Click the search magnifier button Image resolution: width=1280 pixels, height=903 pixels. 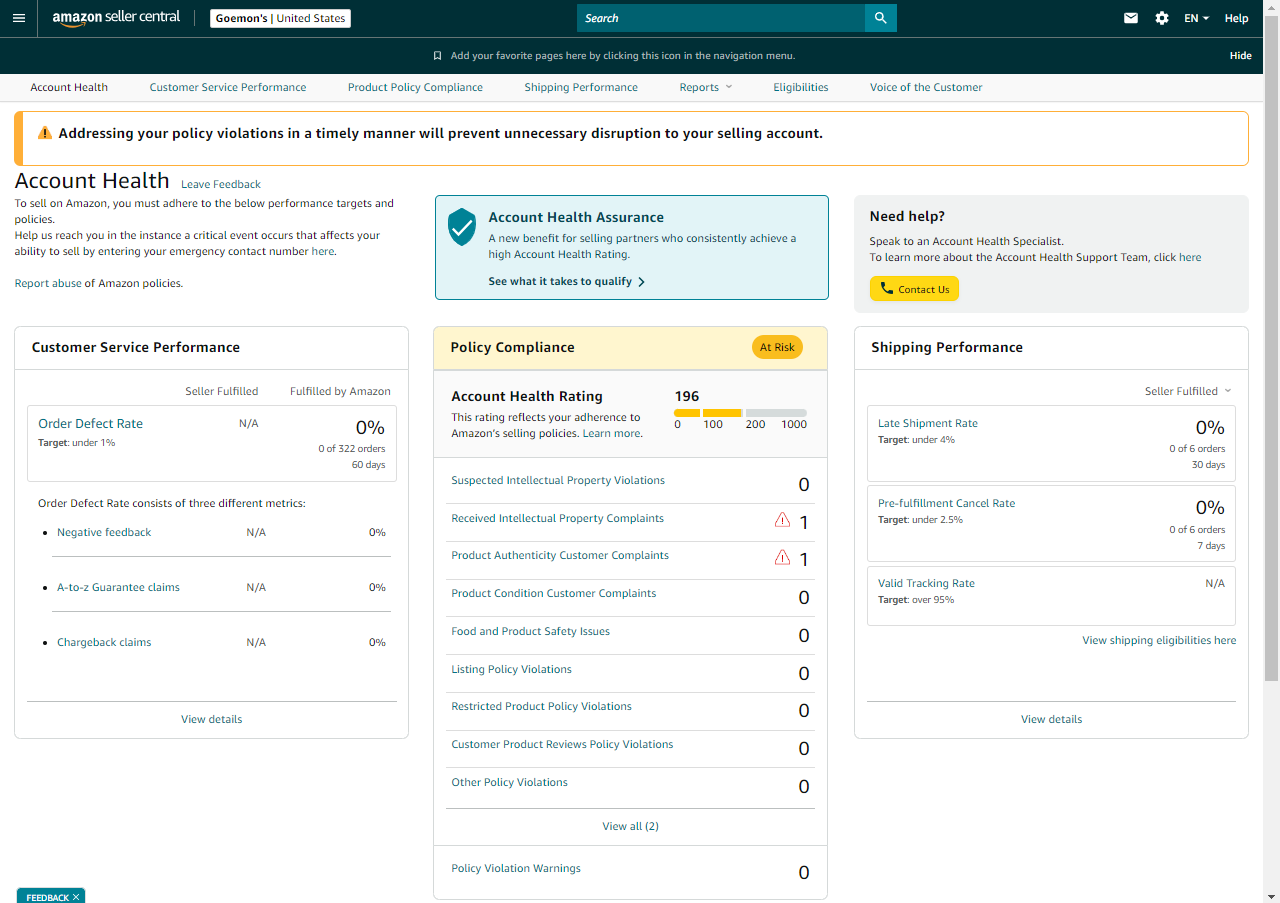(x=880, y=18)
